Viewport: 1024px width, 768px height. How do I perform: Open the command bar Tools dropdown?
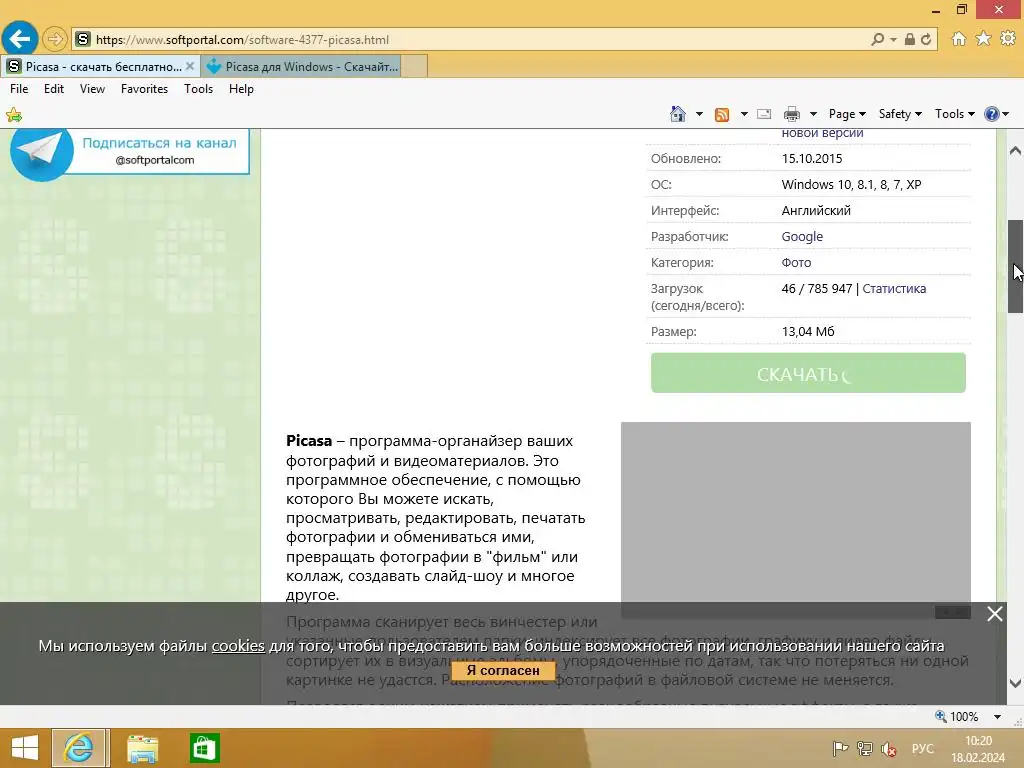(x=955, y=114)
